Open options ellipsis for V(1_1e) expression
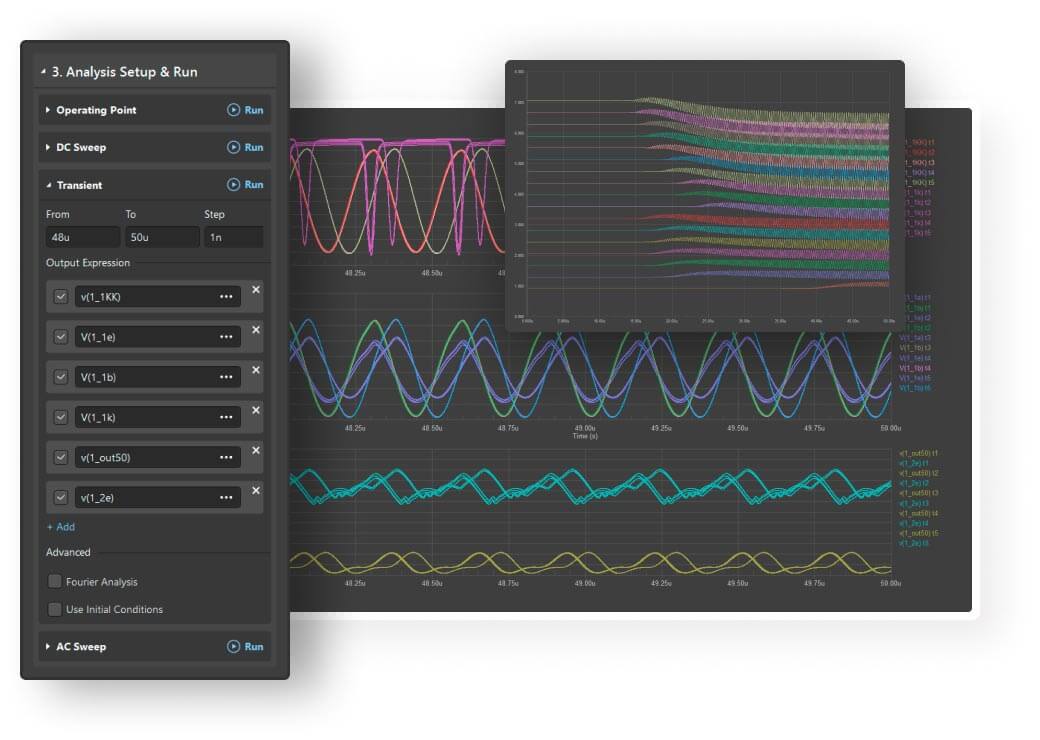The width and height of the screenshot is (1040, 740). tap(226, 337)
